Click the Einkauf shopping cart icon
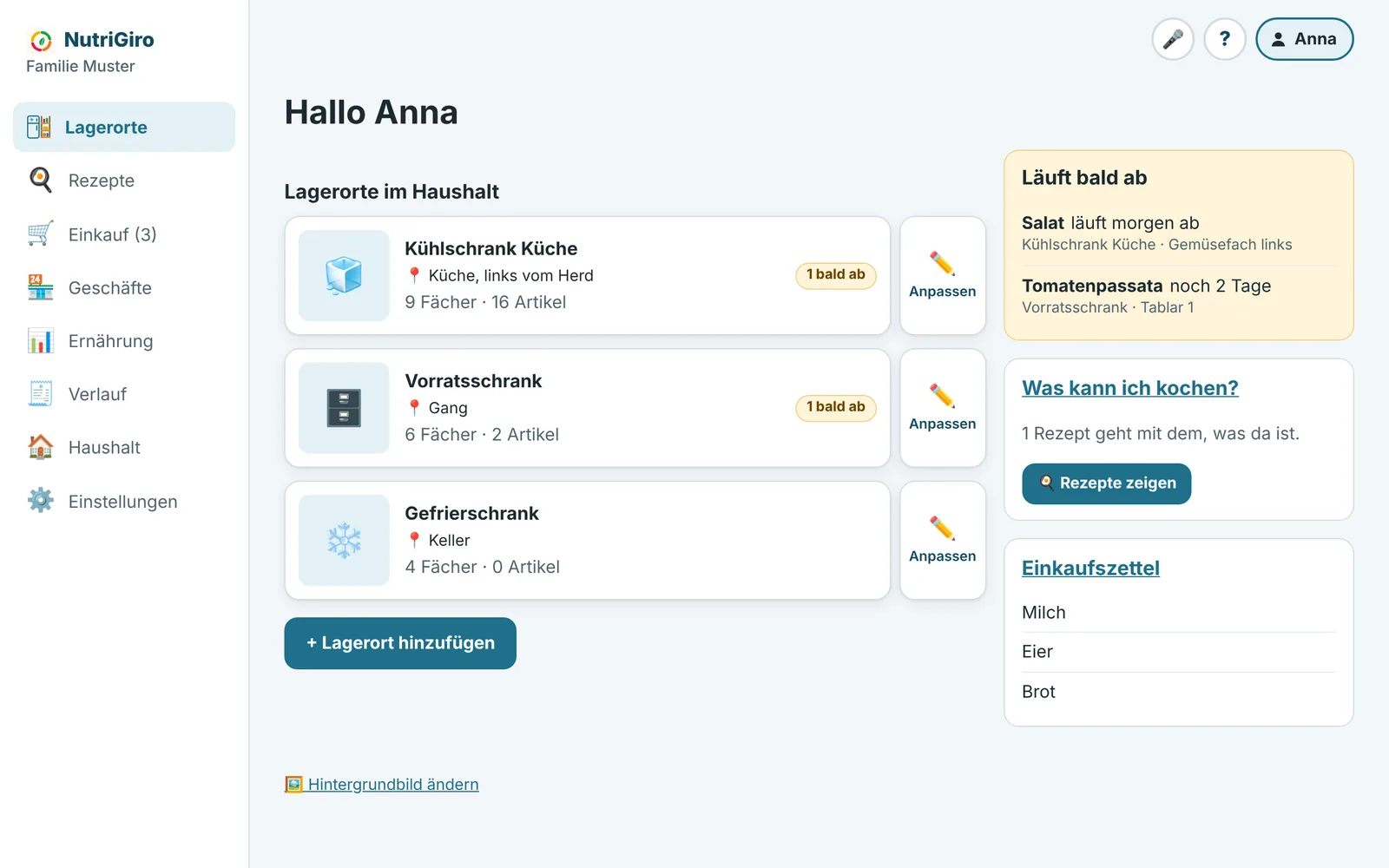Image resolution: width=1389 pixels, height=868 pixels. (41, 233)
